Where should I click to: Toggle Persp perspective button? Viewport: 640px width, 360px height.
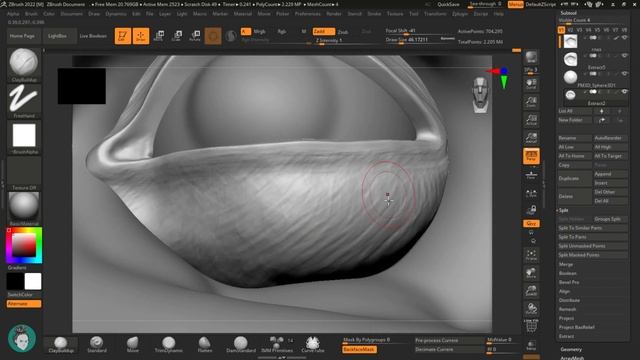[531, 156]
